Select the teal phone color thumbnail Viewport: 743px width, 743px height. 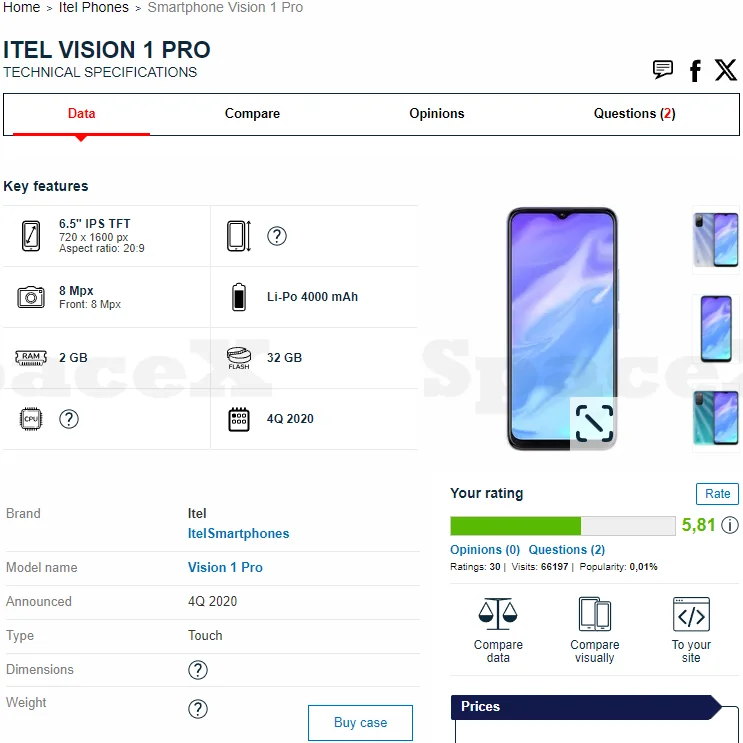click(715, 418)
